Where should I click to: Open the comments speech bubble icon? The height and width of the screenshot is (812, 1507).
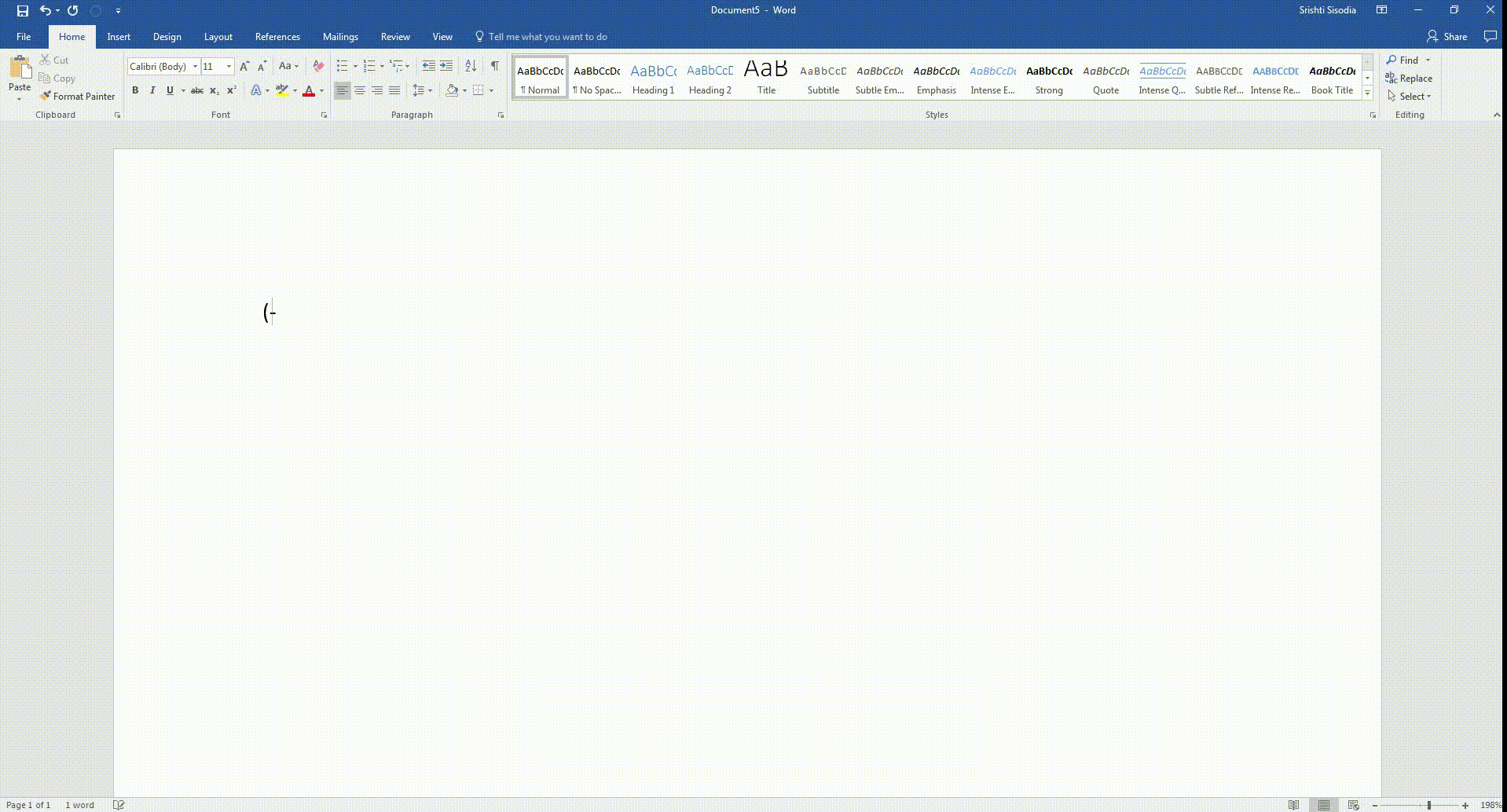point(1490,37)
